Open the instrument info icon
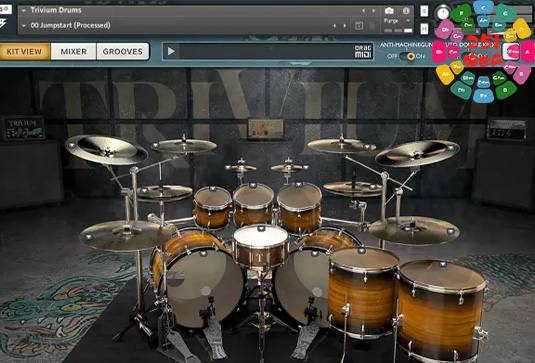535x363 pixels. pyautogui.click(x=406, y=11)
